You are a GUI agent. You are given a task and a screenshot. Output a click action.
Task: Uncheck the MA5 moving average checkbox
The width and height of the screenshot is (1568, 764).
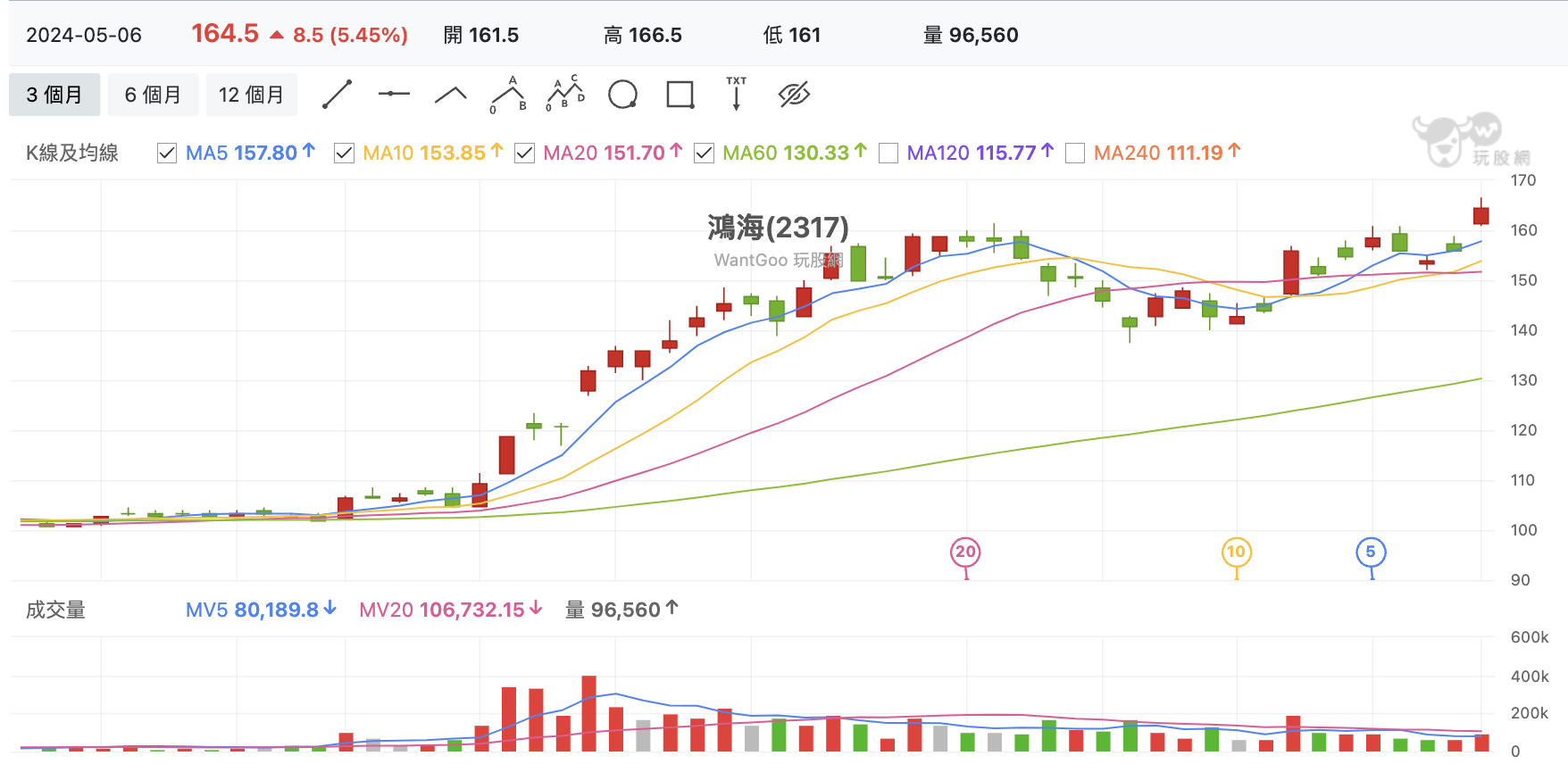pos(167,154)
